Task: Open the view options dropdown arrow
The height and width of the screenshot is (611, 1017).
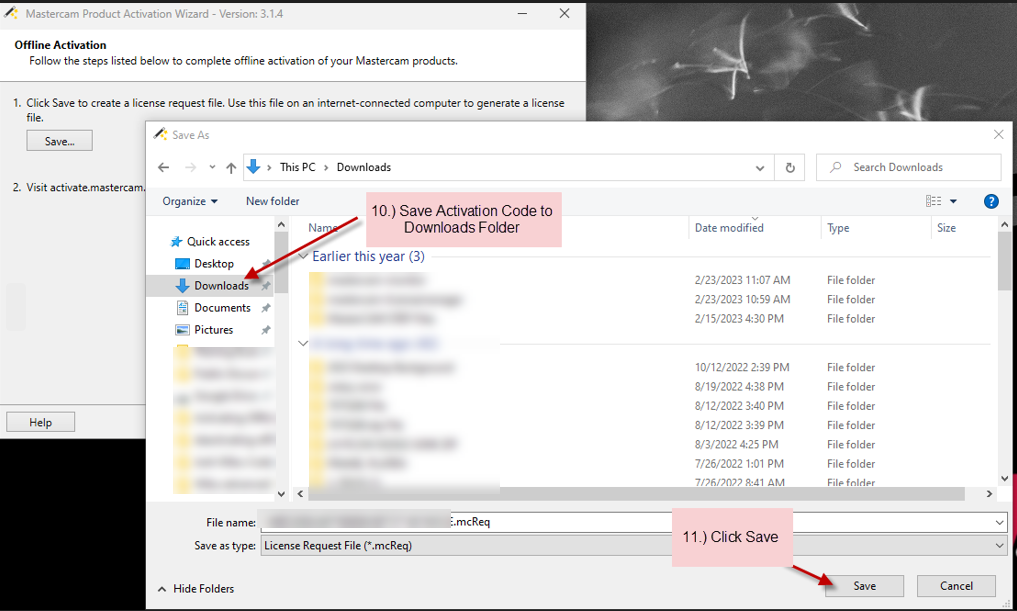Action: point(953,202)
